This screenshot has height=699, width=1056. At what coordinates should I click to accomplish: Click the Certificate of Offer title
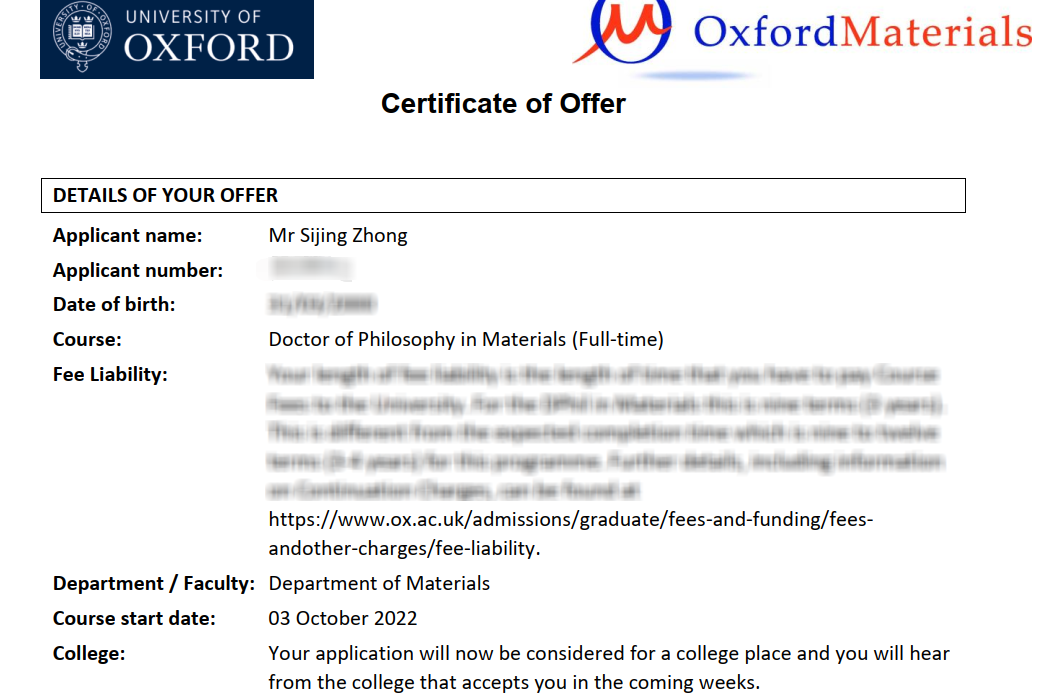(x=503, y=104)
